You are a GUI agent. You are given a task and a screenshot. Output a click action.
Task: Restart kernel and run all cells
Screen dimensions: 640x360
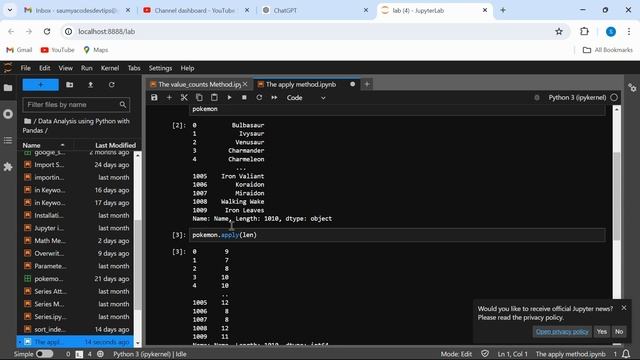click(x=274, y=98)
